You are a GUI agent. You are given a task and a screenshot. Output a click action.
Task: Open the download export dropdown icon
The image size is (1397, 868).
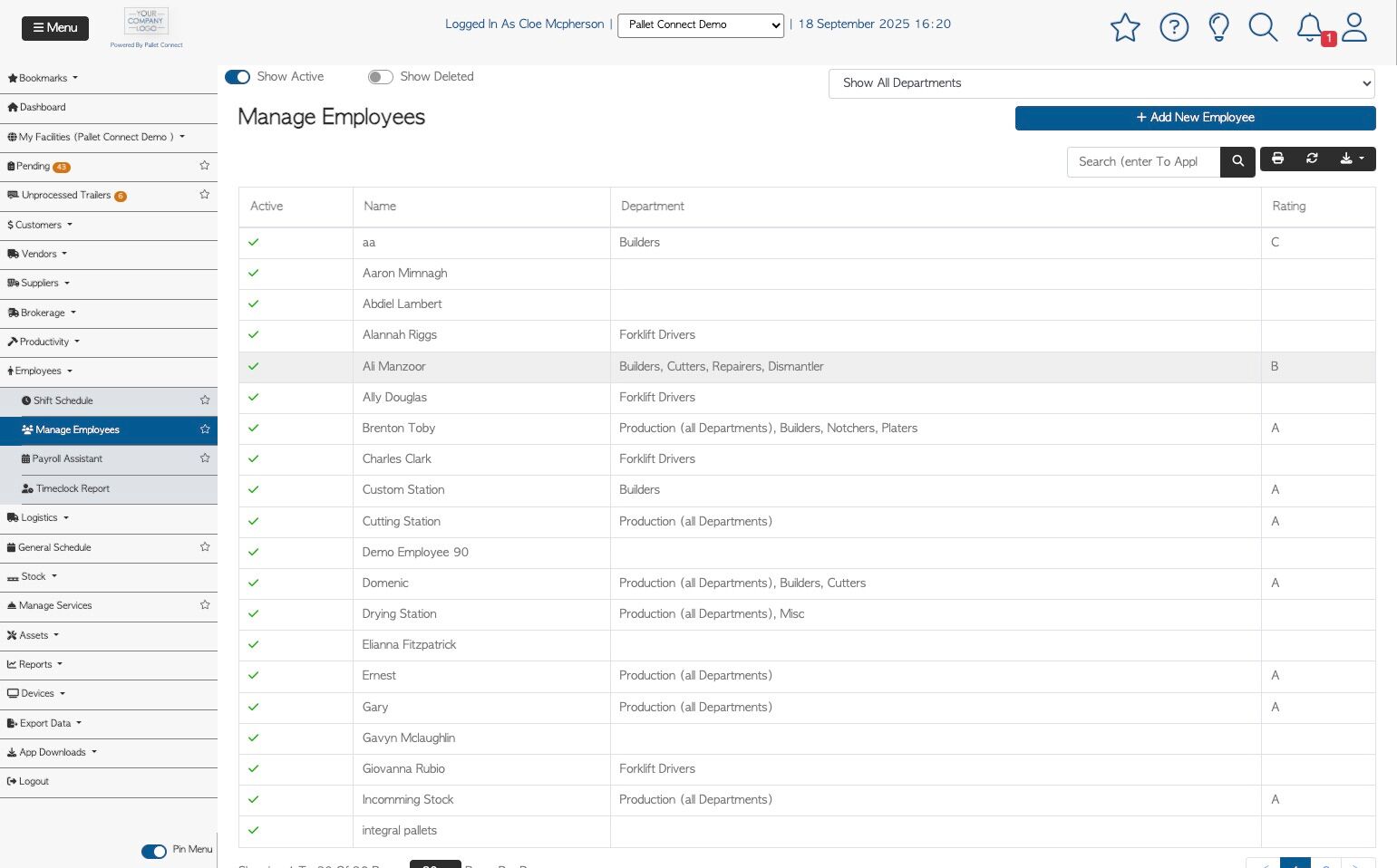[x=1352, y=159]
